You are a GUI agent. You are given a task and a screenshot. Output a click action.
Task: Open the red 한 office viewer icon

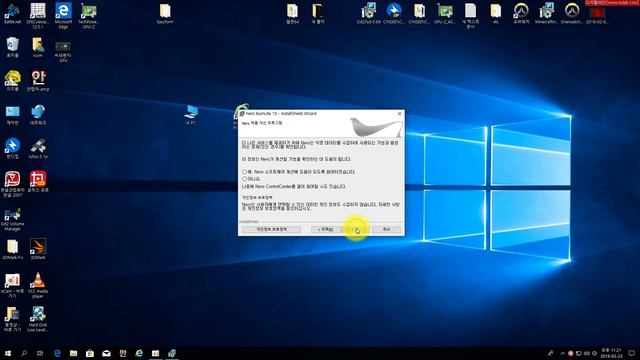(x=38, y=182)
